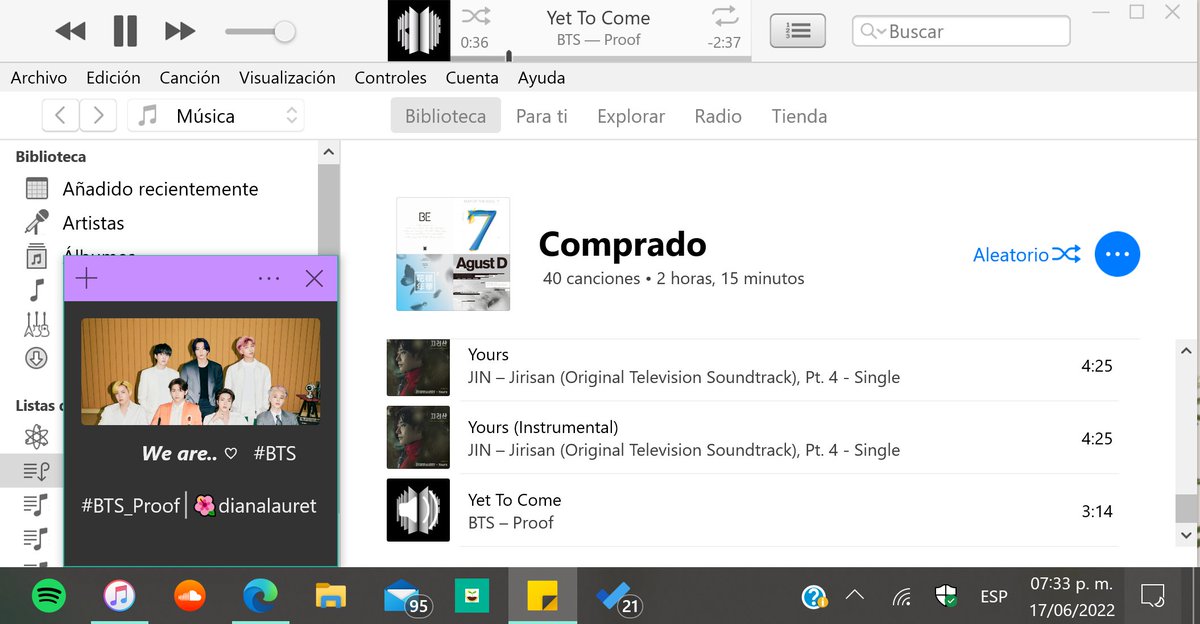This screenshot has height=624, width=1200.
Task: Switch to the Para ti tab
Action: click(x=542, y=116)
